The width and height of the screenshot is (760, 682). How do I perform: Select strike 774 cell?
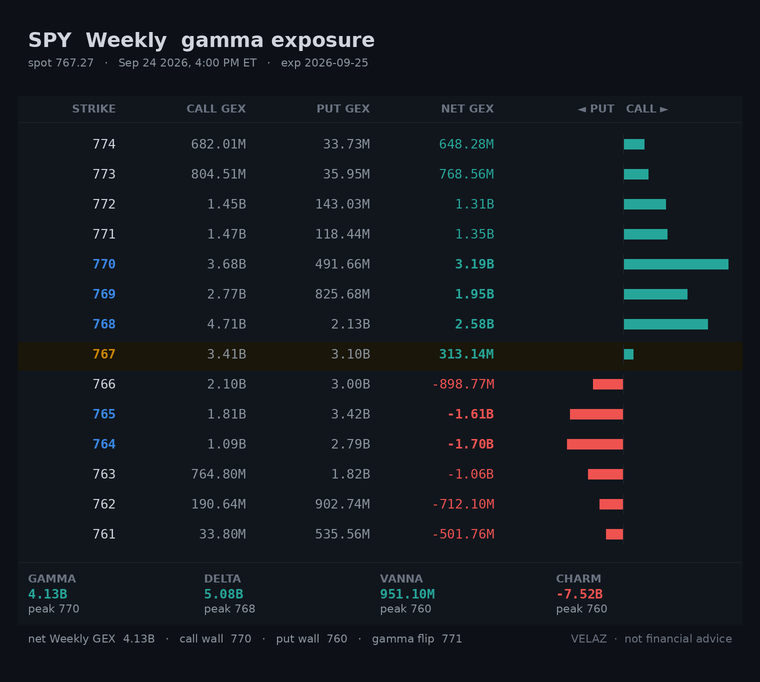click(x=104, y=144)
